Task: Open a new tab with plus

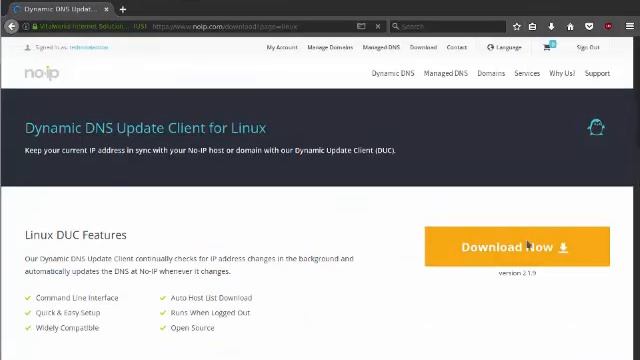Action: coord(123,9)
